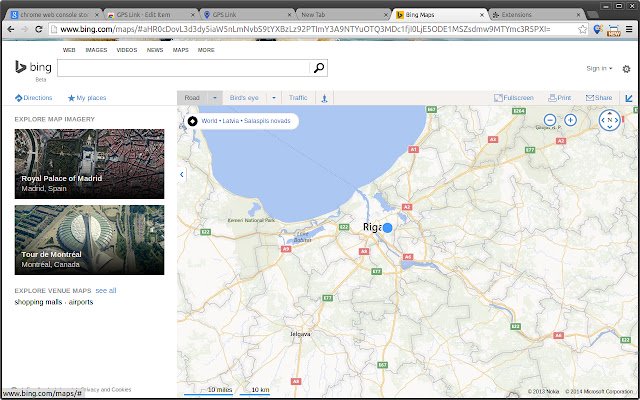Open the Bird's eye dropdown arrow
The image size is (640, 400).
coord(274,98)
